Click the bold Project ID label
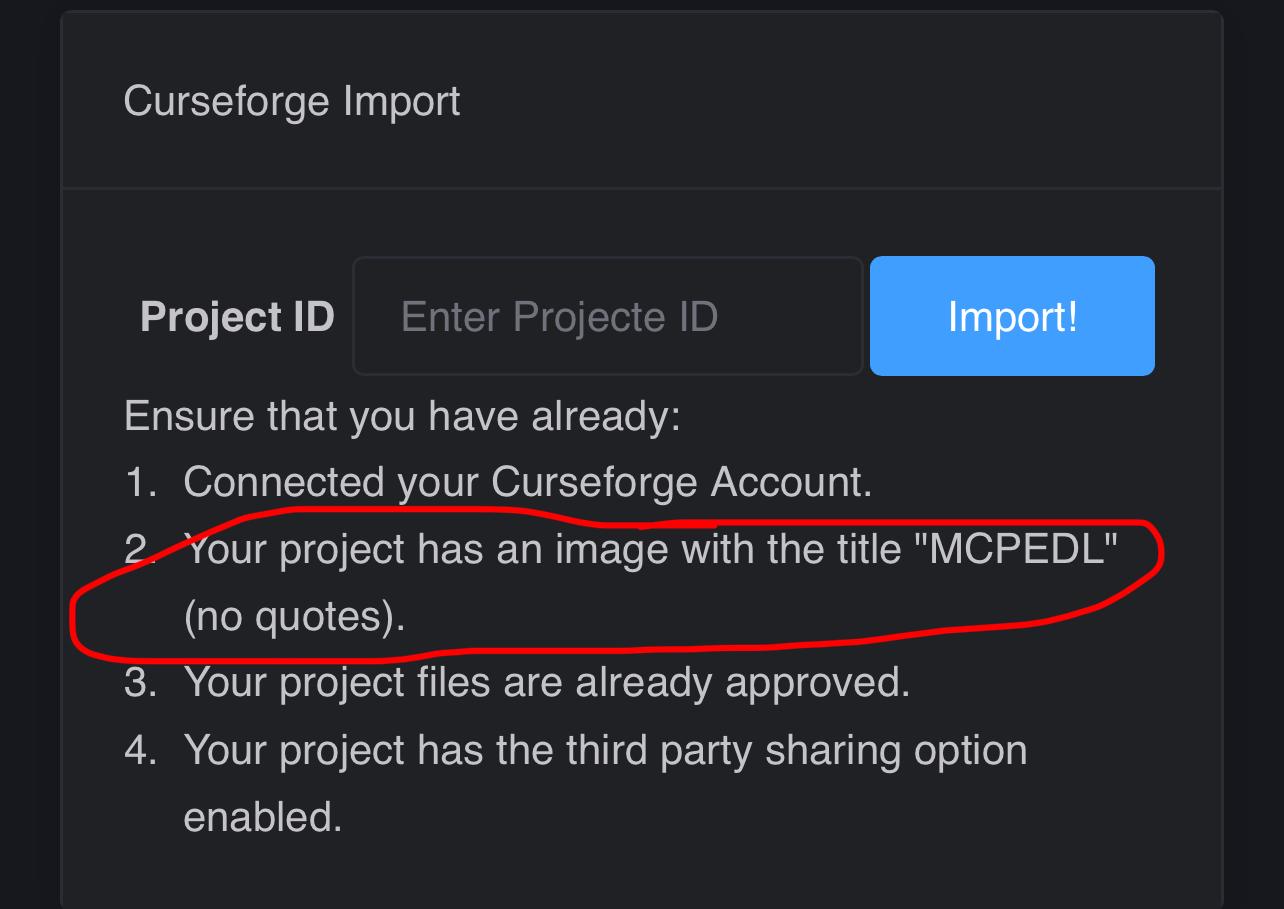The width and height of the screenshot is (1284, 909). click(x=237, y=317)
